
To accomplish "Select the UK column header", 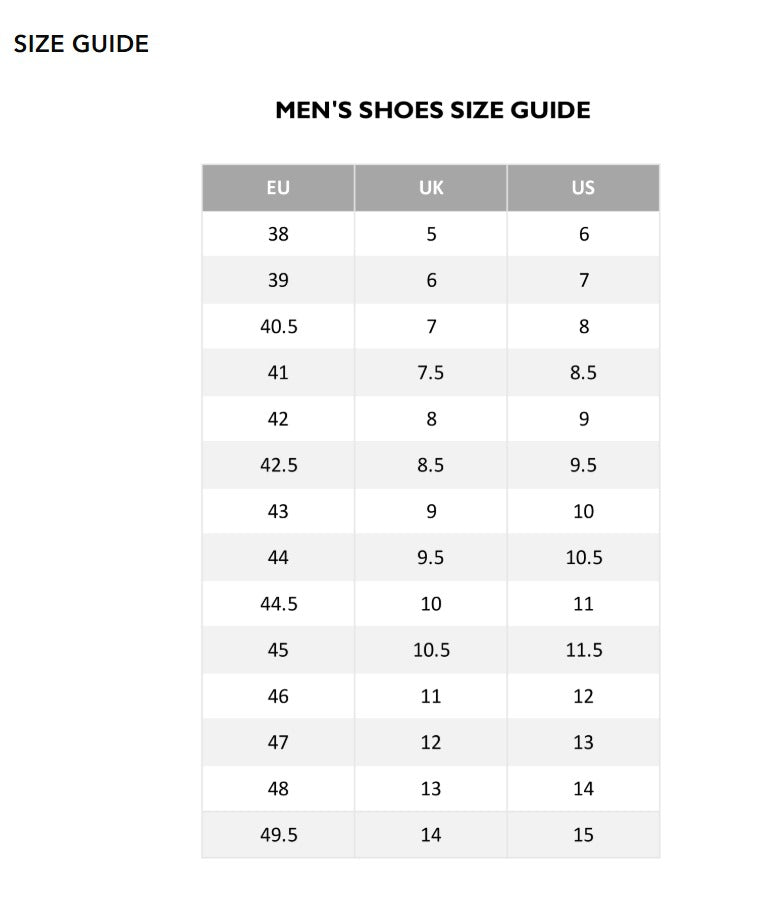I will point(431,188).
